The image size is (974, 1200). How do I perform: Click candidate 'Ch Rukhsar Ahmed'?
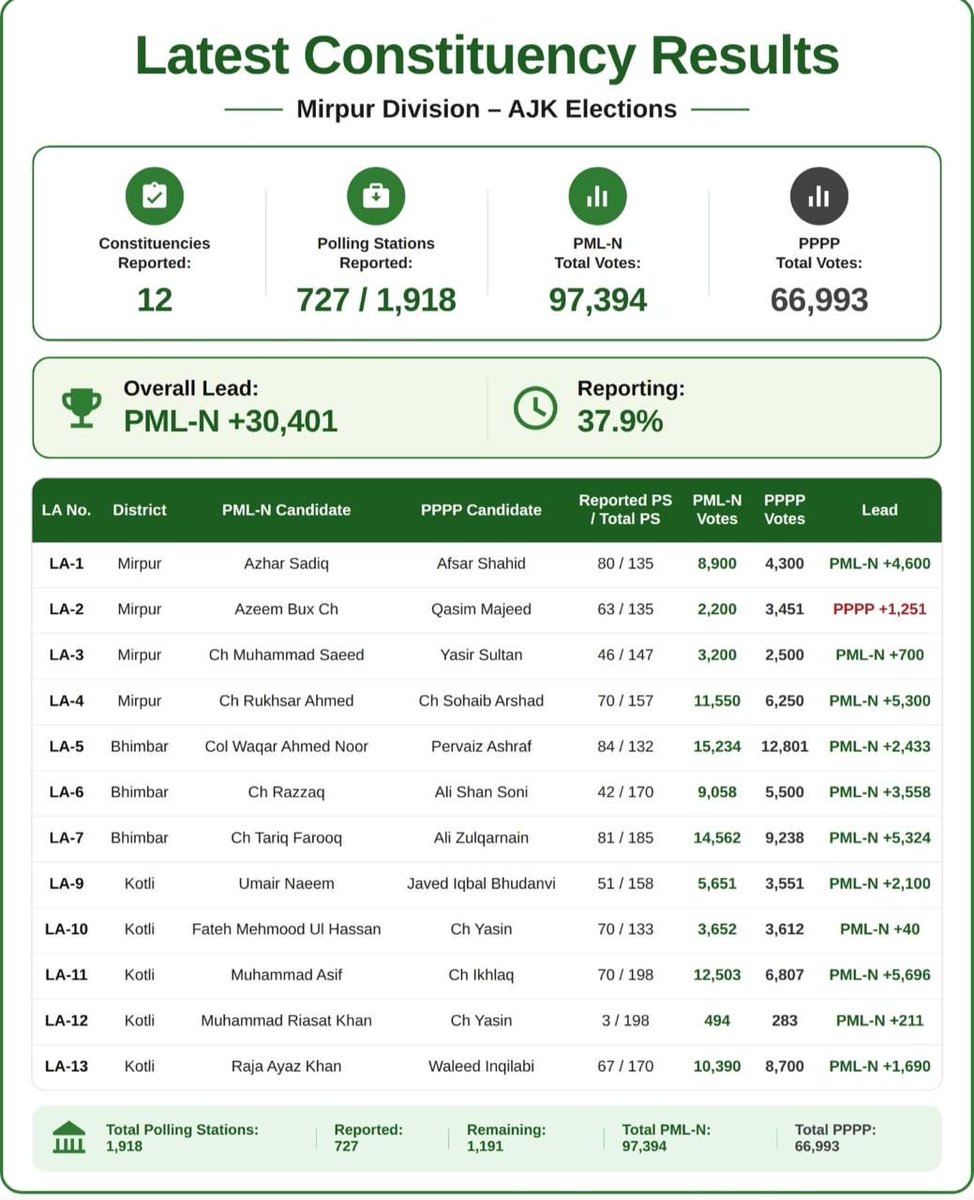[286, 701]
